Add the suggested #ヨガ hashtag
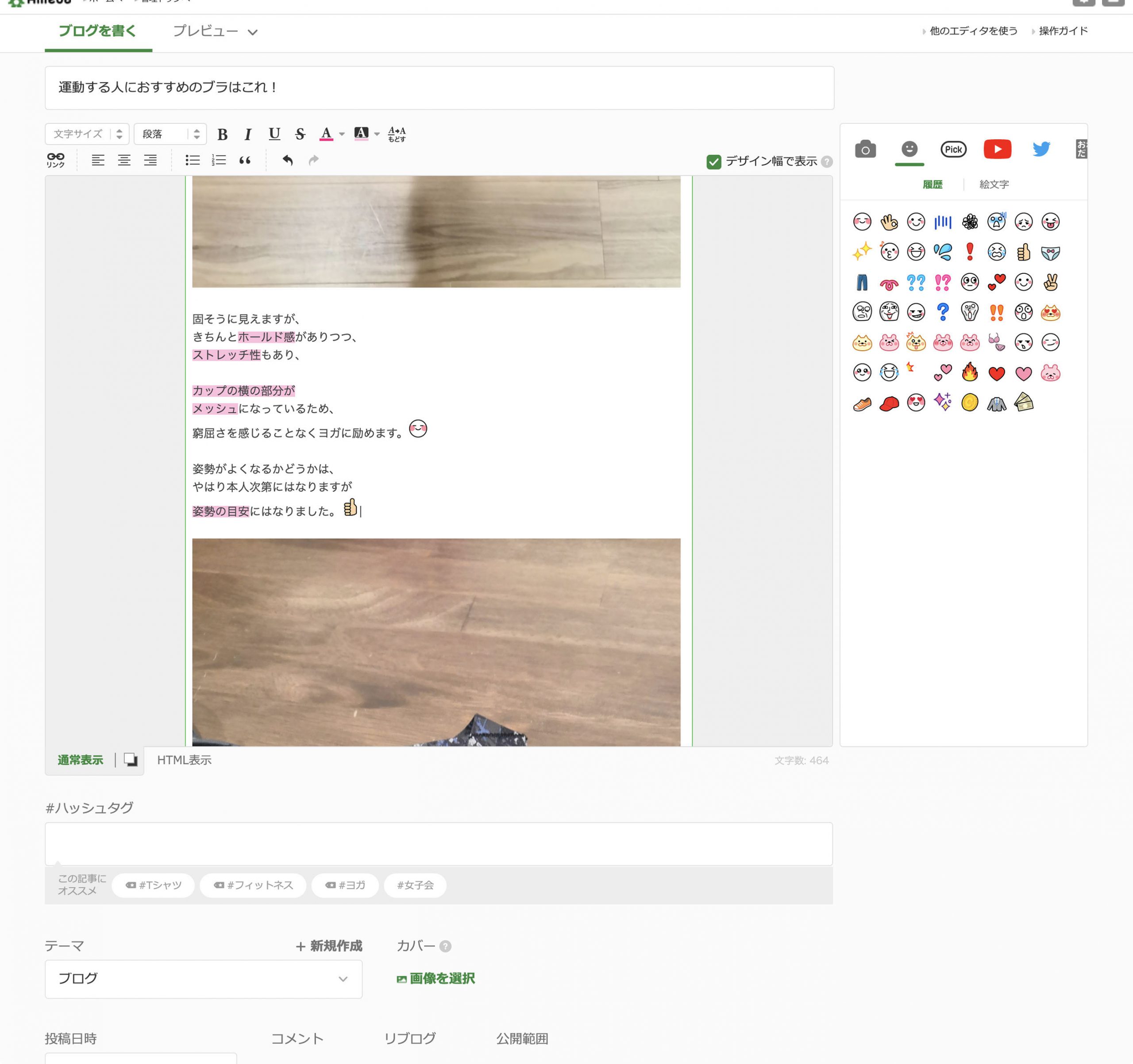This screenshot has width=1133, height=1064. [x=345, y=885]
